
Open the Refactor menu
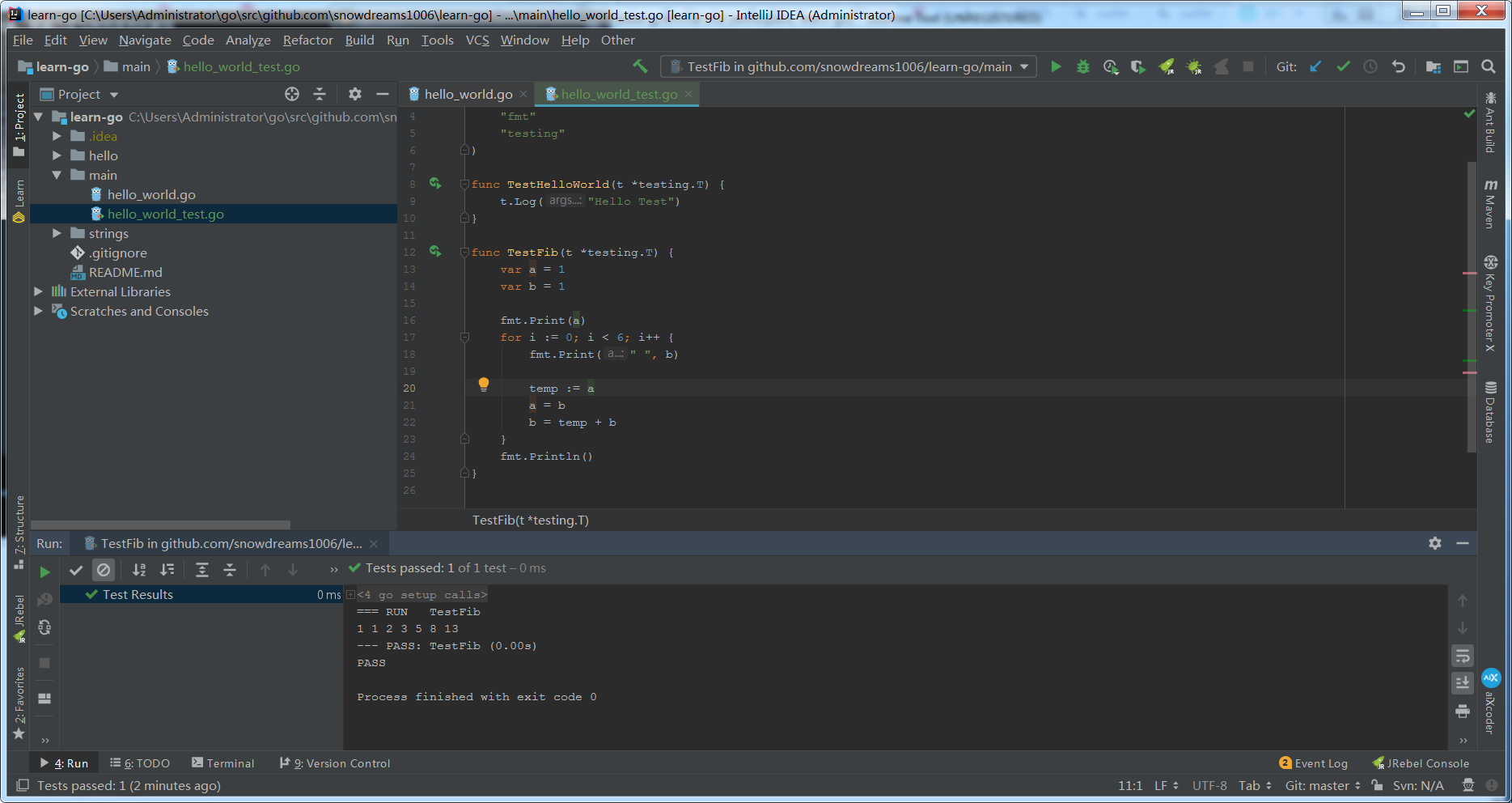click(x=307, y=40)
